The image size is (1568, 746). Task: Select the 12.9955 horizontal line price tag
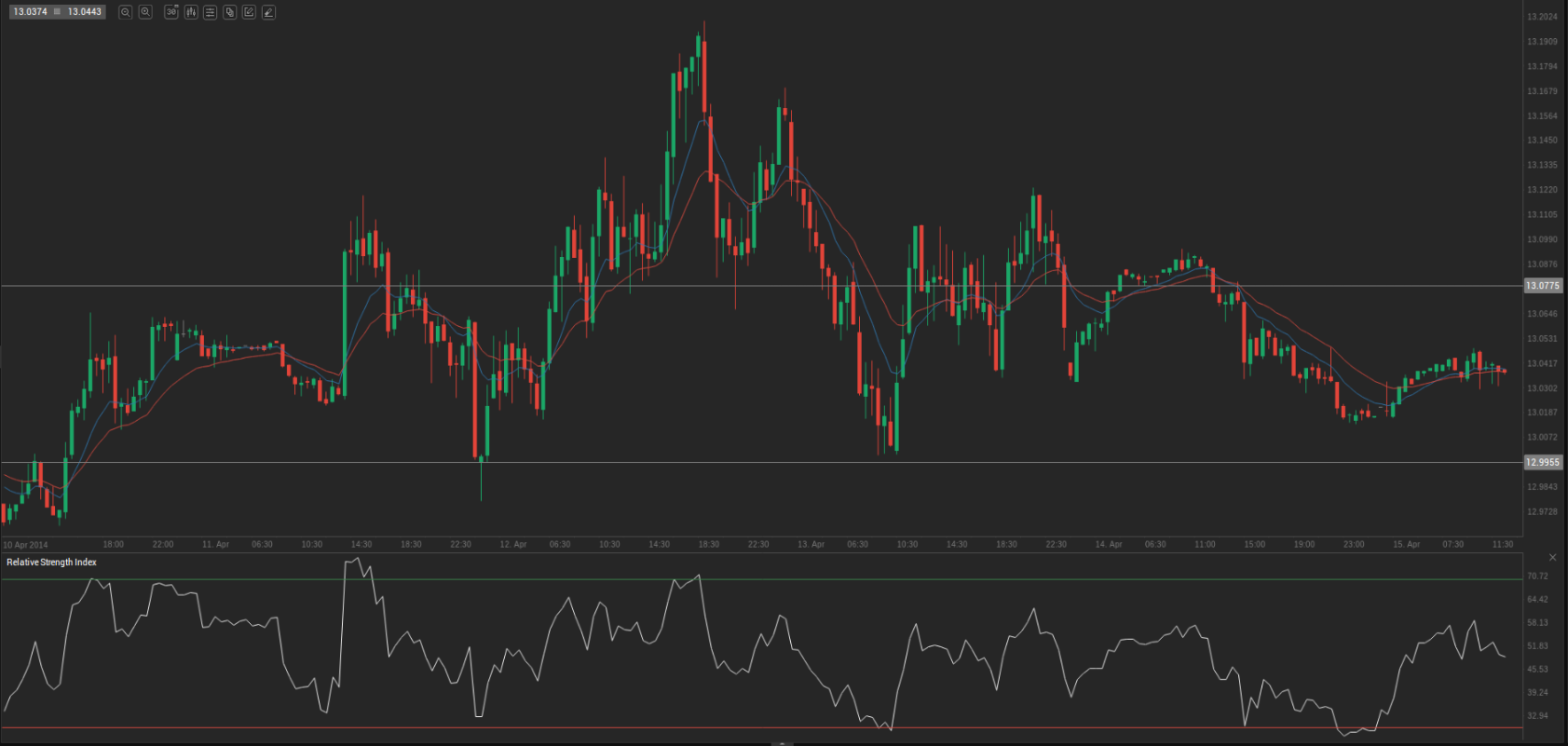(1542, 462)
